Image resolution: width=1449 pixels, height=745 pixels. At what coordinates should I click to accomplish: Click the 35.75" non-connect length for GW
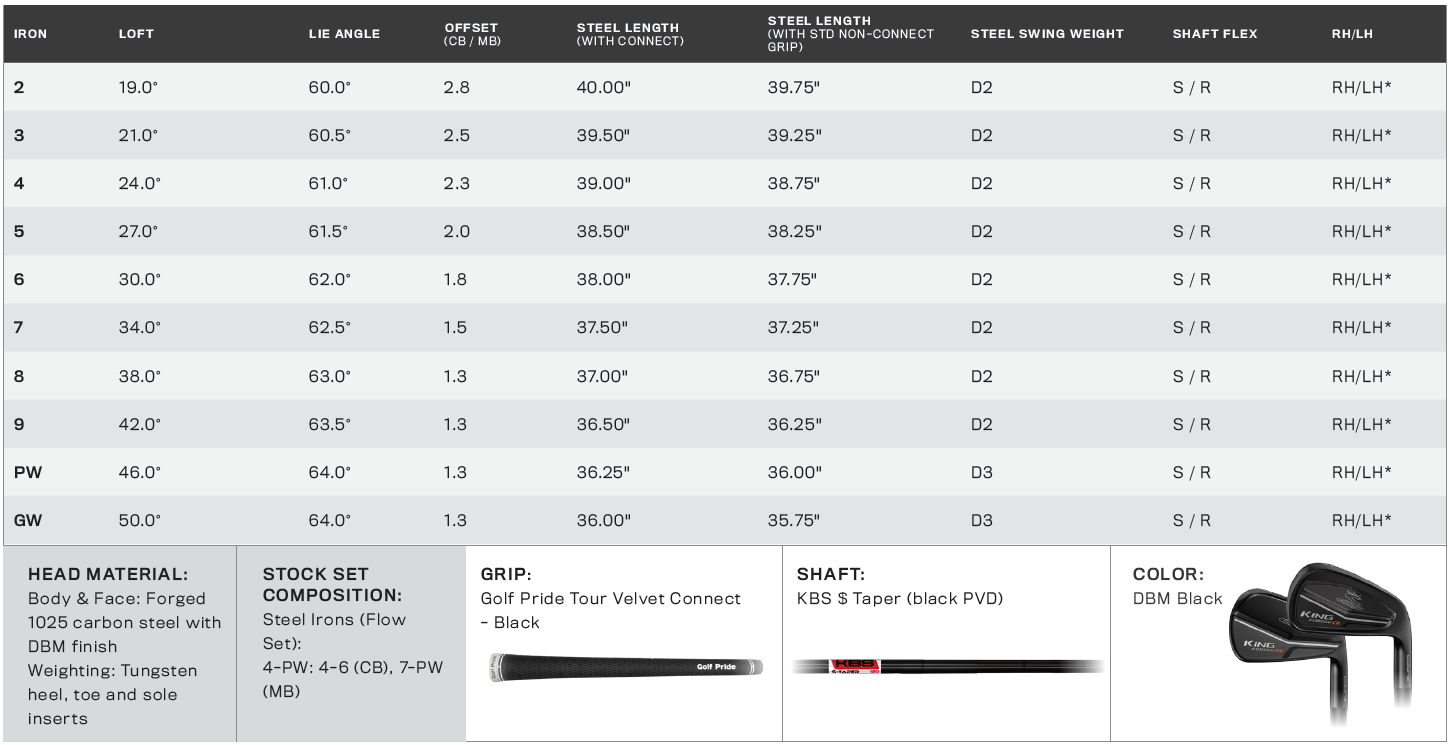pyautogui.click(x=794, y=520)
